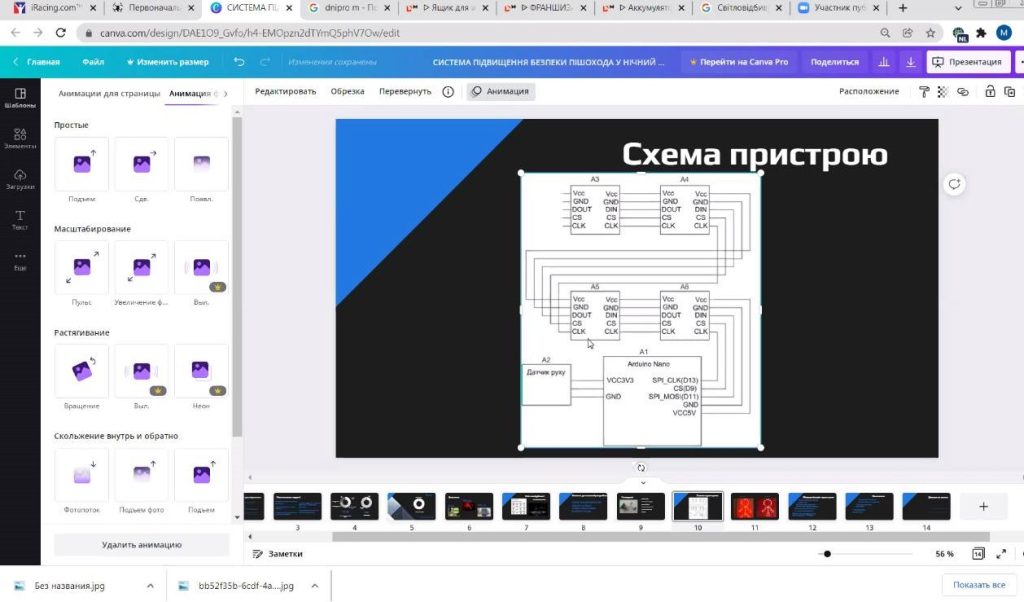The height and width of the screenshot is (602, 1024).
Task: Click the link chain icon in toolbar
Action: tap(963, 92)
